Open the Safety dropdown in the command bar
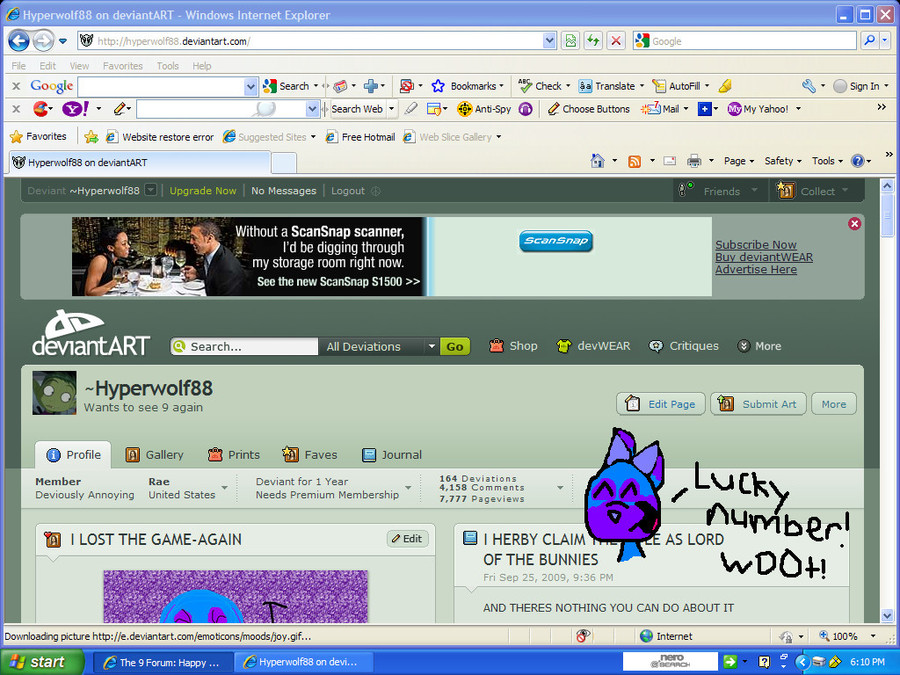The image size is (900, 675). pyautogui.click(x=783, y=161)
